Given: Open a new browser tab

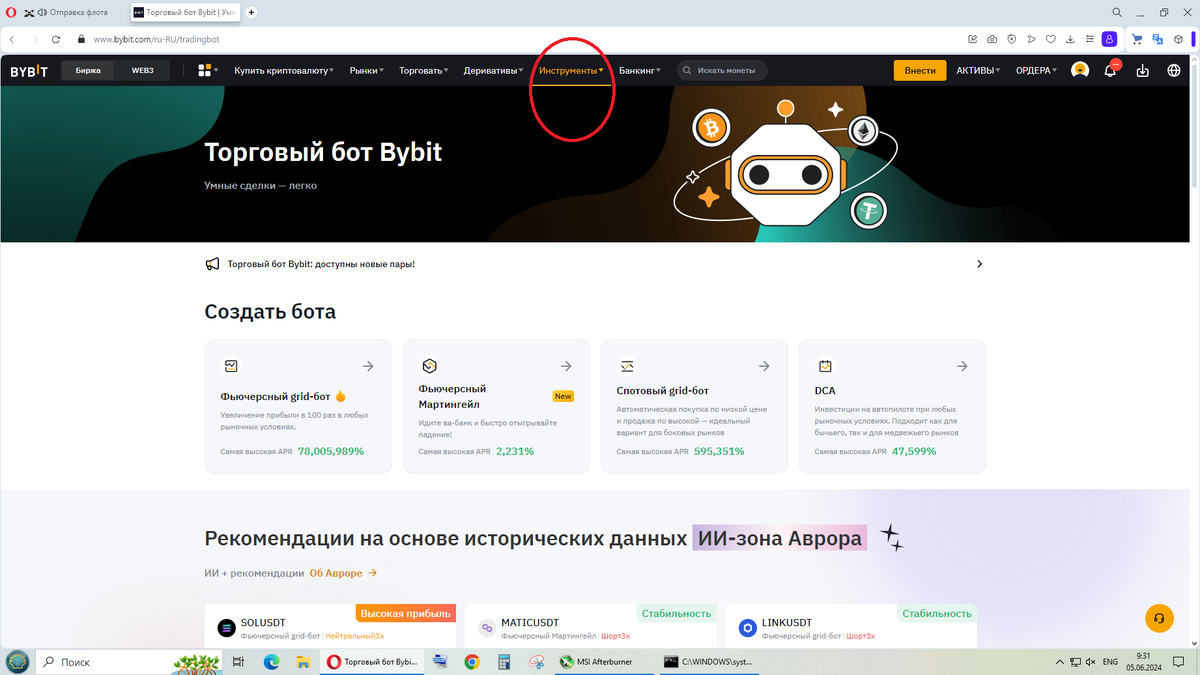Looking at the screenshot, I should click(x=251, y=12).
